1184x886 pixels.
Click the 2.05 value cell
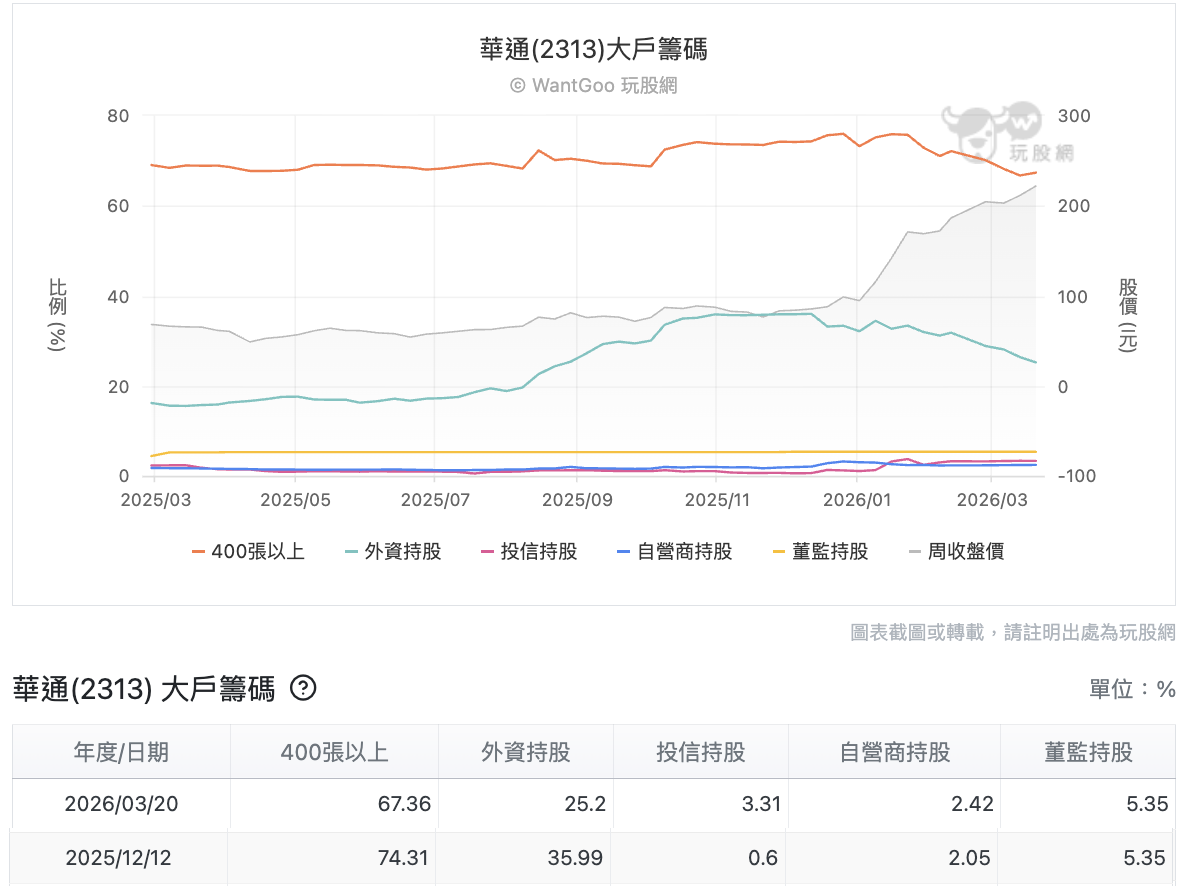coord(892,858)
